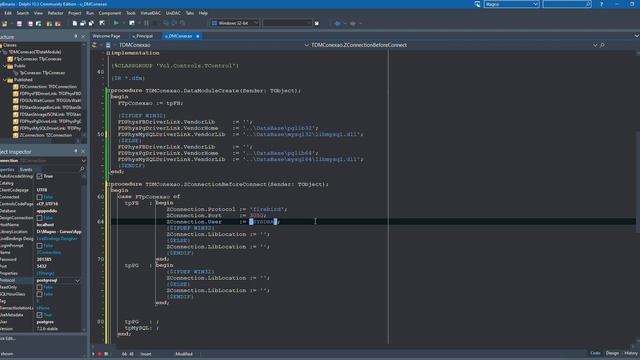Open the Protocol property dropdown
The width and height of the screenshot is (640, 360).
coord(77,281)
